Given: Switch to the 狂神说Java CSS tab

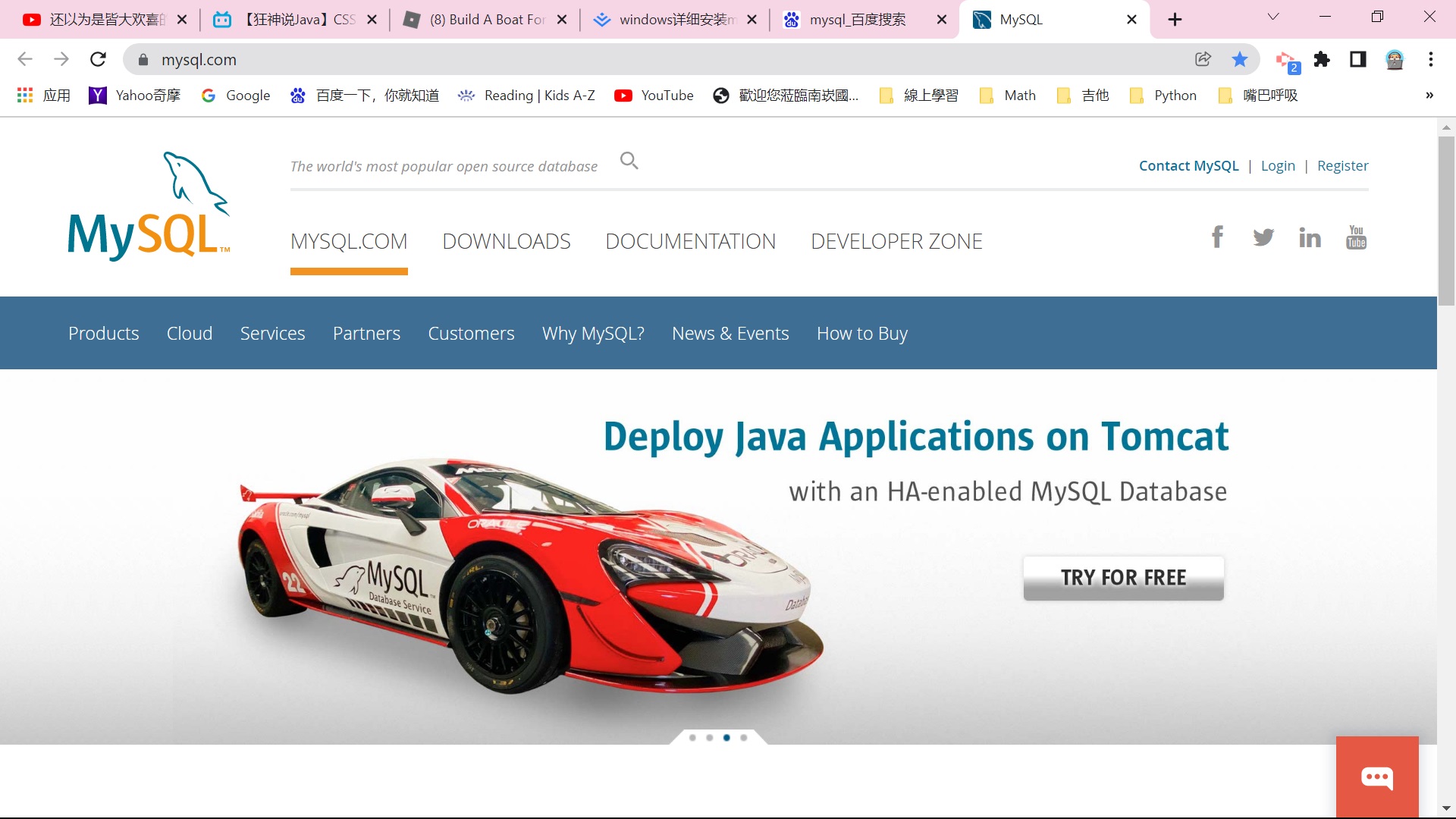Looking at the screenshot, I should (x=294, y=20).
